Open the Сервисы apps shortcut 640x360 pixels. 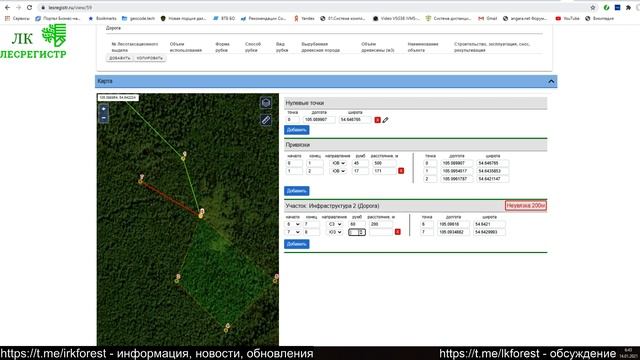[x=17, y=18]
